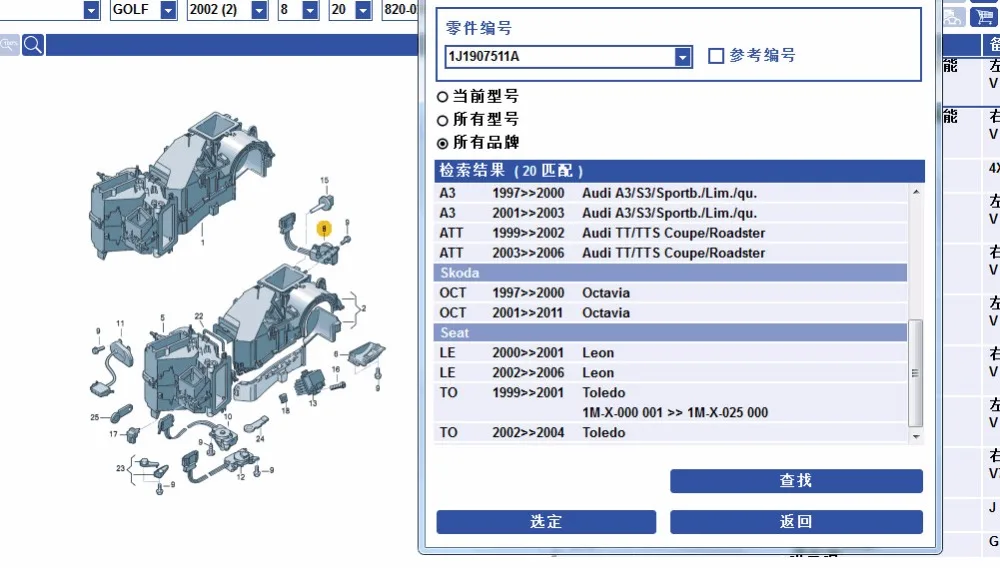
Task: Open the 2002 (2) year dropdown
Action: pos(259,10)
